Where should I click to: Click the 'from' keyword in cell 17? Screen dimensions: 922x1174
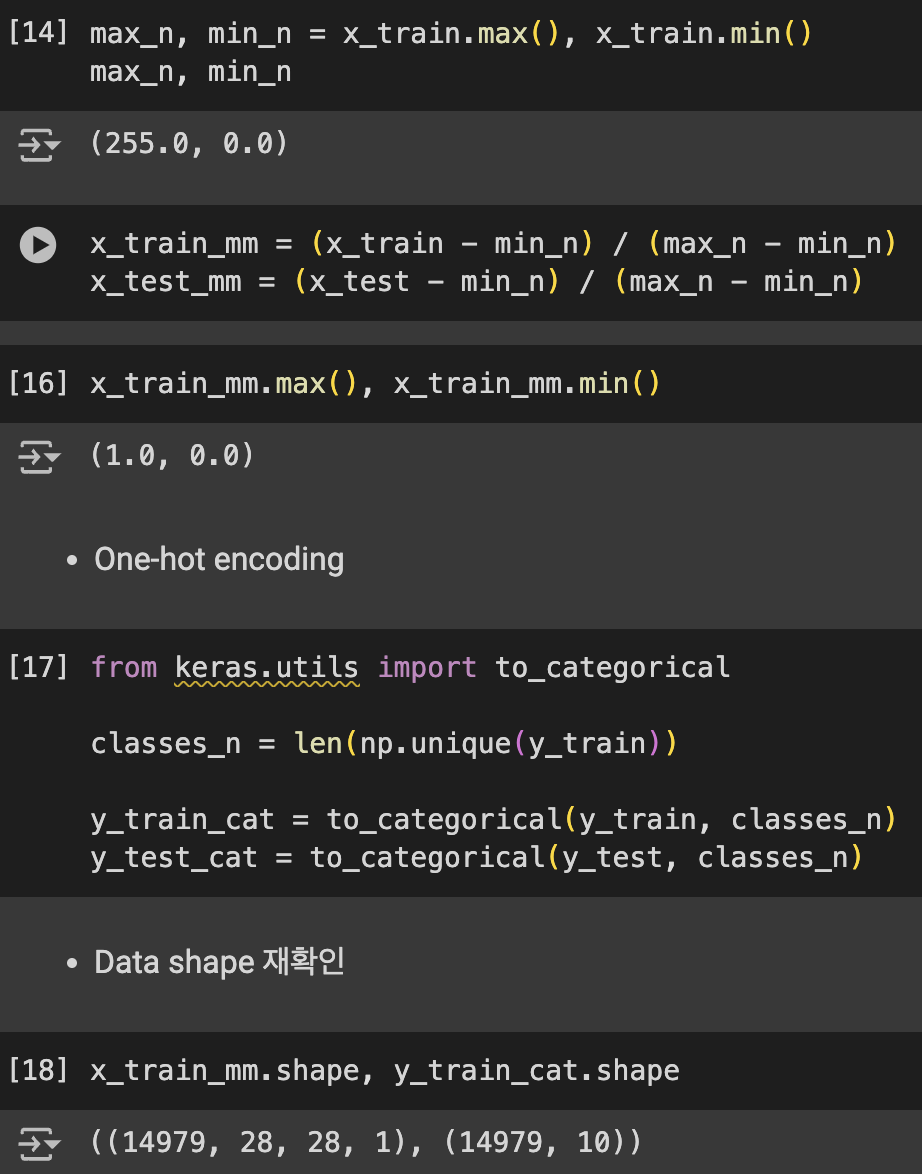pyautogui.click(x=124, y=668)
